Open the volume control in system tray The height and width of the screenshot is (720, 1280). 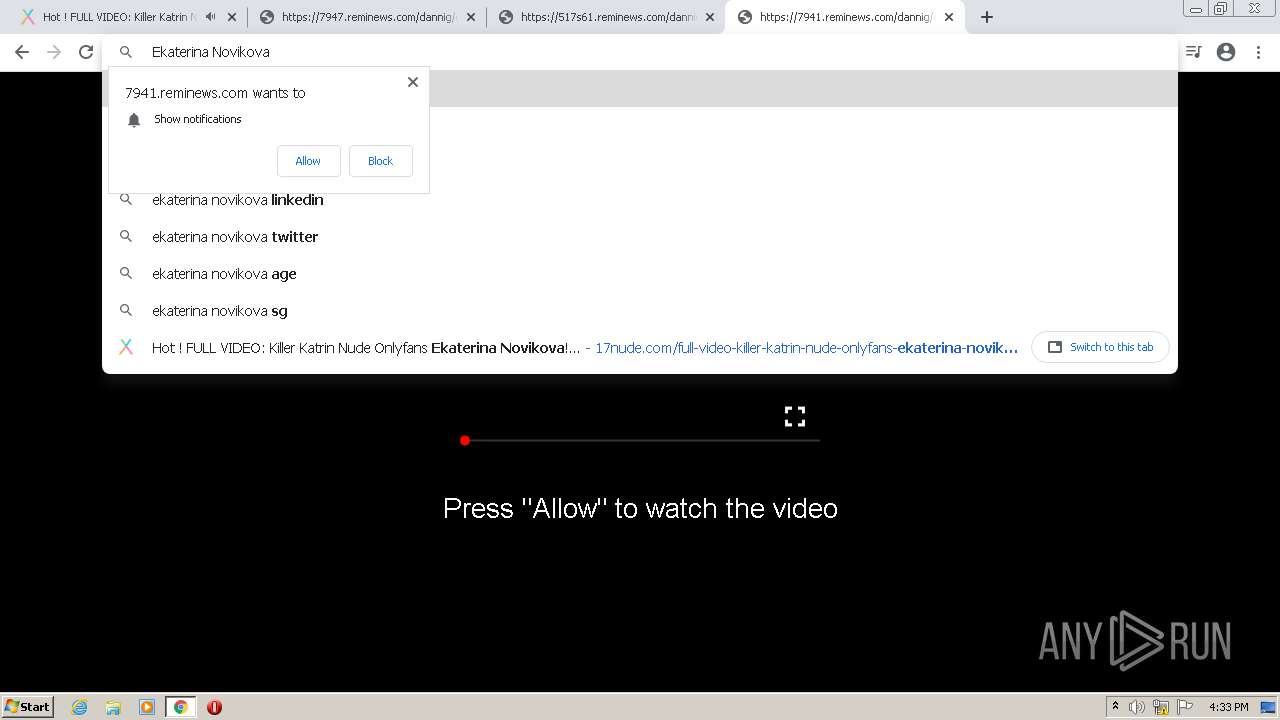pyautogui.click(x=1137, y=707)
